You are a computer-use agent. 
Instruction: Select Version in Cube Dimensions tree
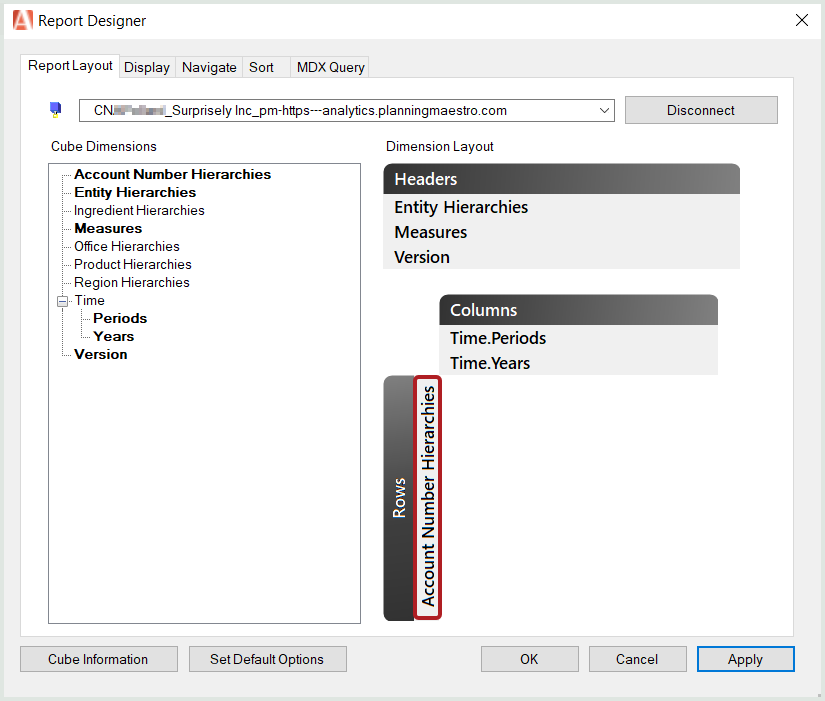coord(100,354)
